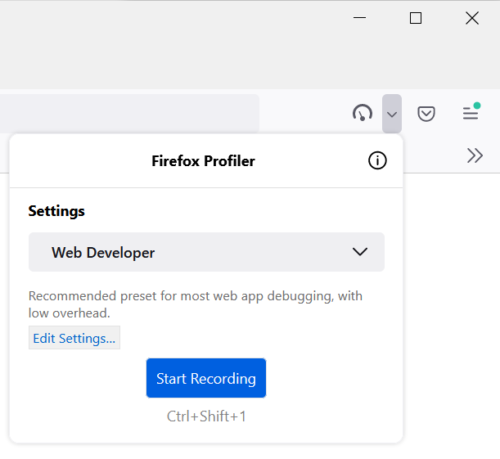500x459 pixels.
Task: Click the chevron inside the preset selector
Action: click(x=360, y=252)
